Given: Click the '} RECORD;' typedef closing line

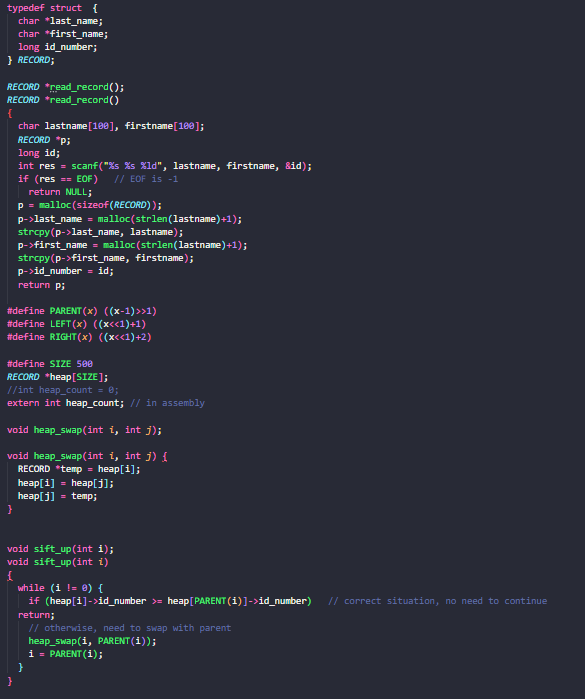Looking at the screenshot, I should (x=31, y=60).
